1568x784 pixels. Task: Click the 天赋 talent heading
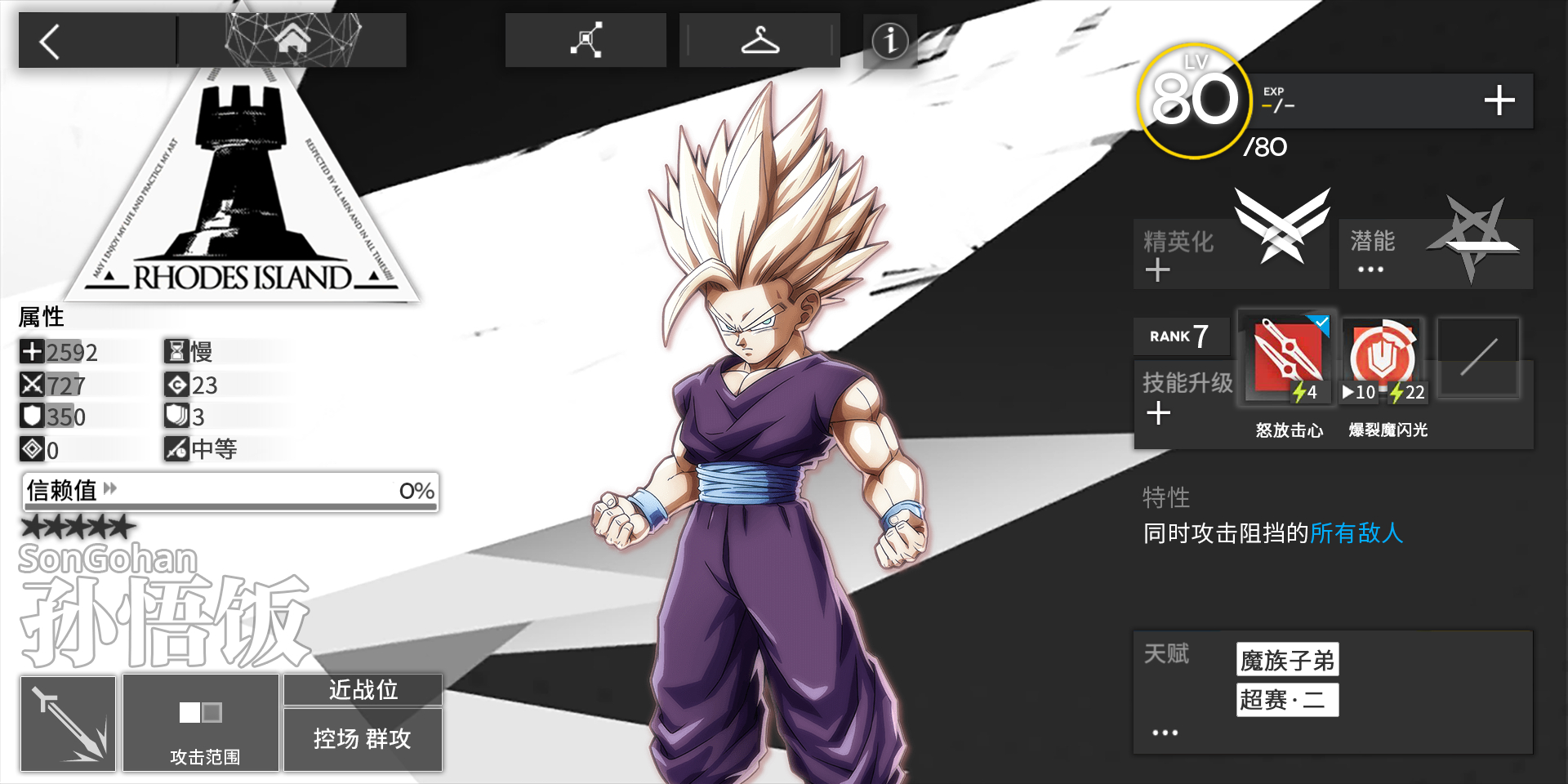pos(1166,653)
